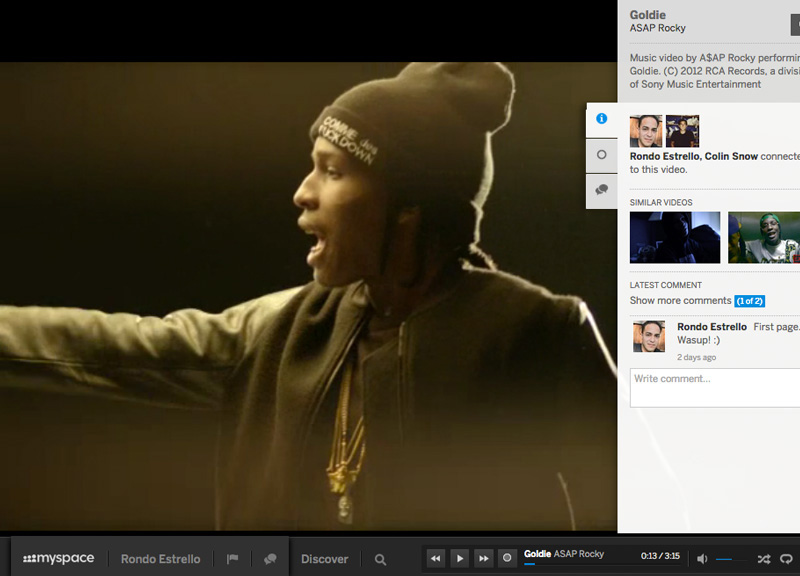This screenshot has width=800, height=576.
Task: Click the Wasup! :) comment text
Action: [698, 340]
